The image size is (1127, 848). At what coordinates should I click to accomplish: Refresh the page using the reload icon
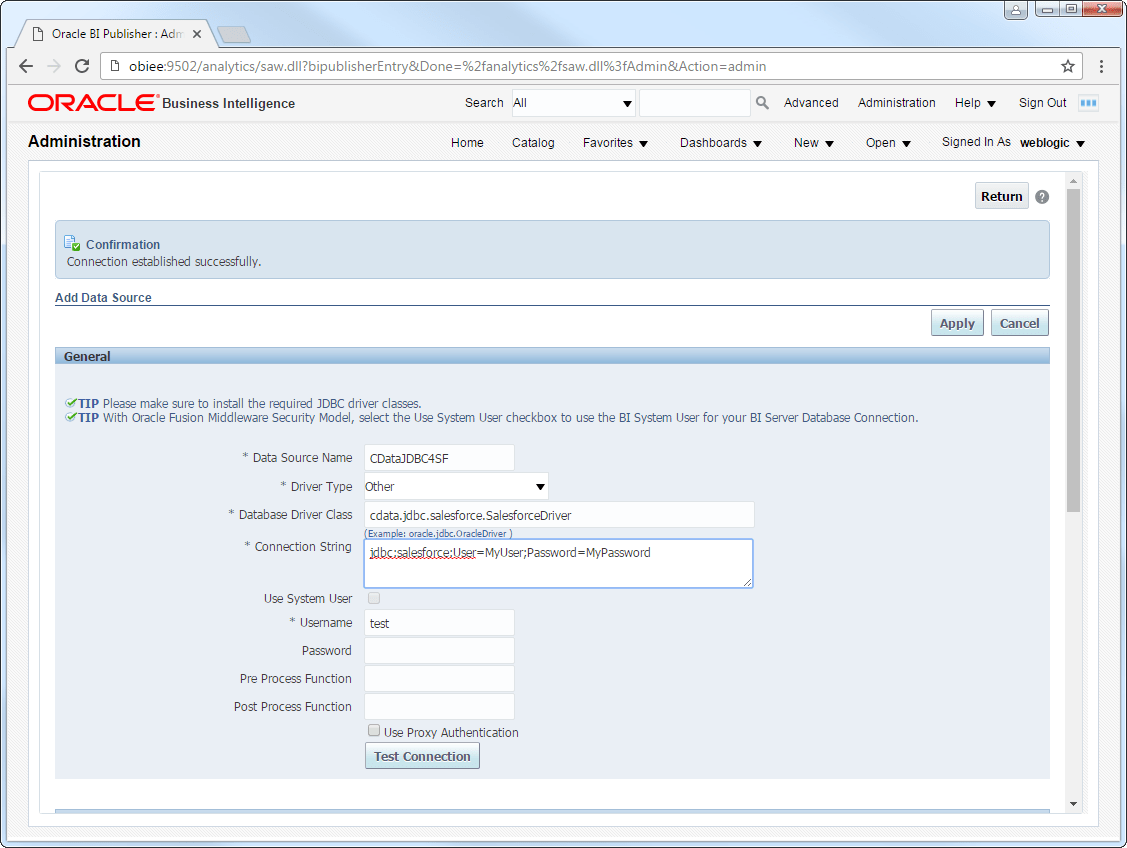click(83, 66)
